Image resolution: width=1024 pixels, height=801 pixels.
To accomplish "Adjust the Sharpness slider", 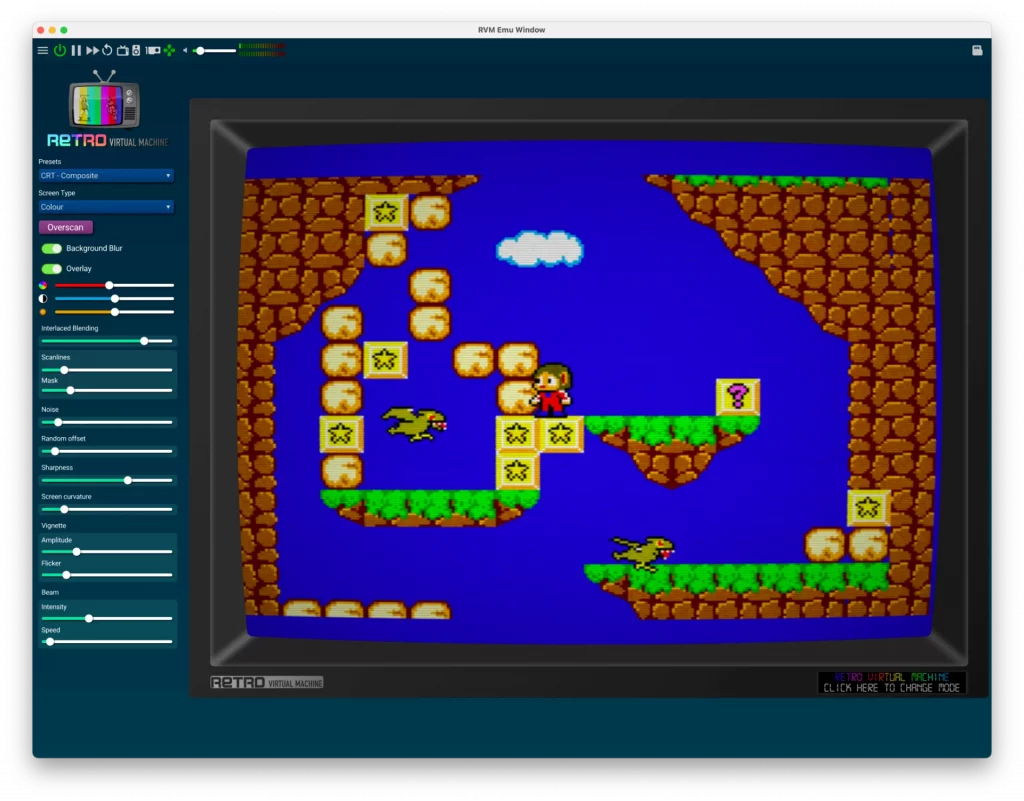I will click(x=106, y=480).
